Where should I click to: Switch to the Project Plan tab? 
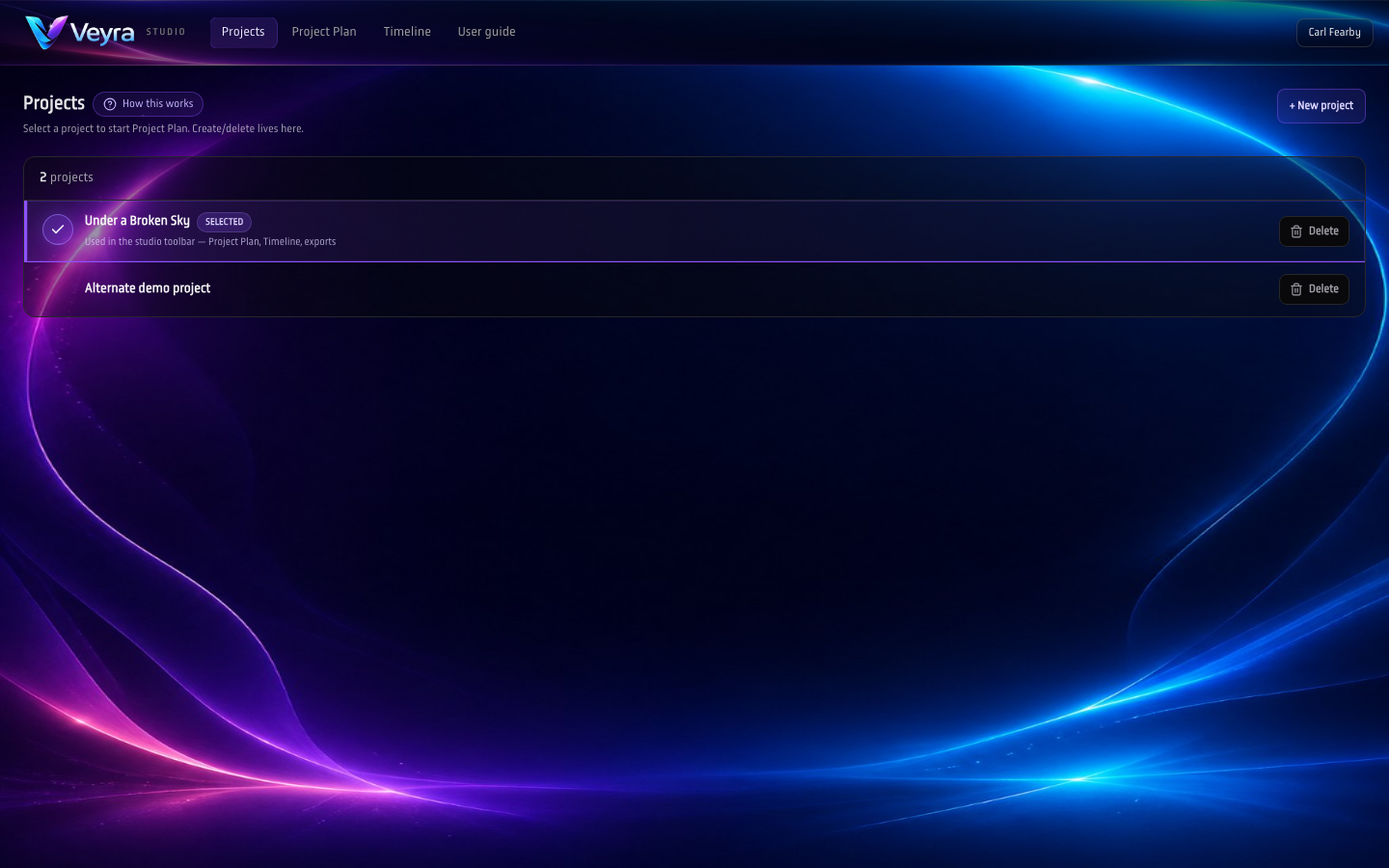[324, 32]
